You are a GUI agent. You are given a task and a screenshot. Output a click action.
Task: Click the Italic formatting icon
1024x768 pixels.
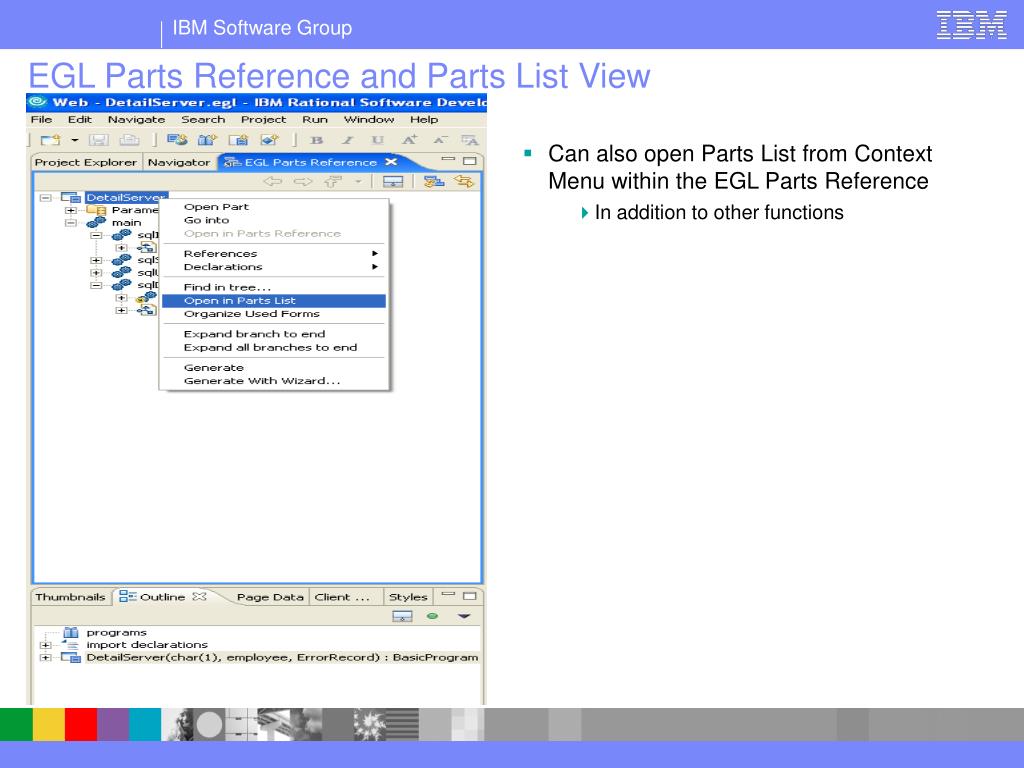pos(347,140)
